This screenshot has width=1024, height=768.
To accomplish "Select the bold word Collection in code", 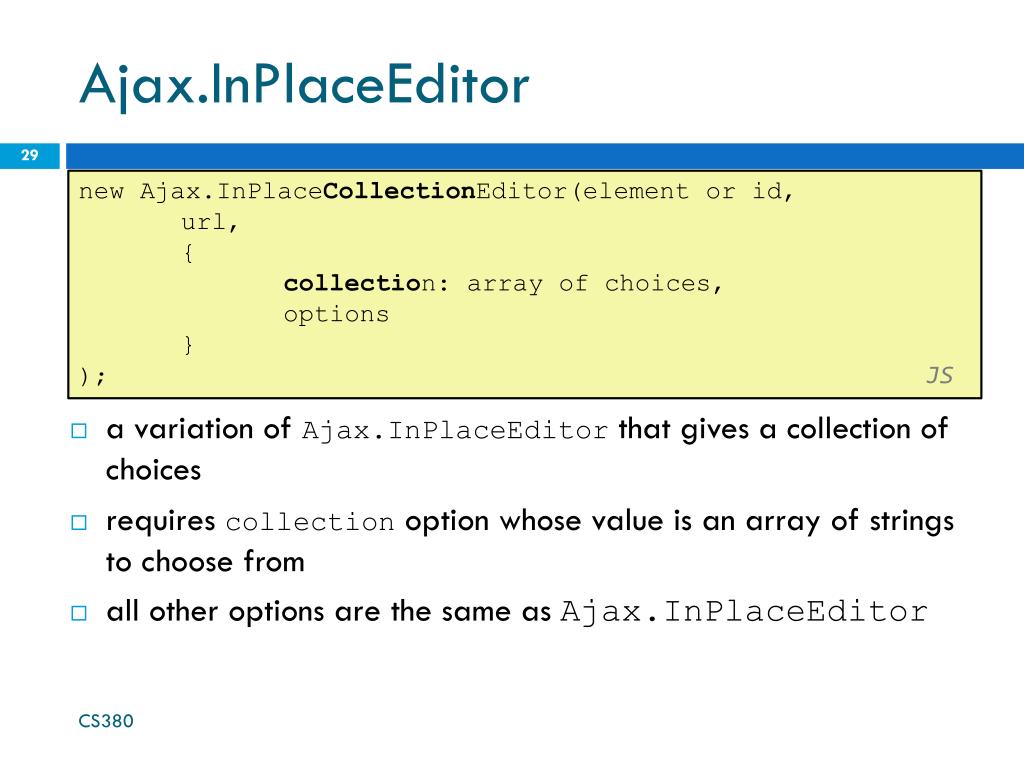I will tap(399, 191).
